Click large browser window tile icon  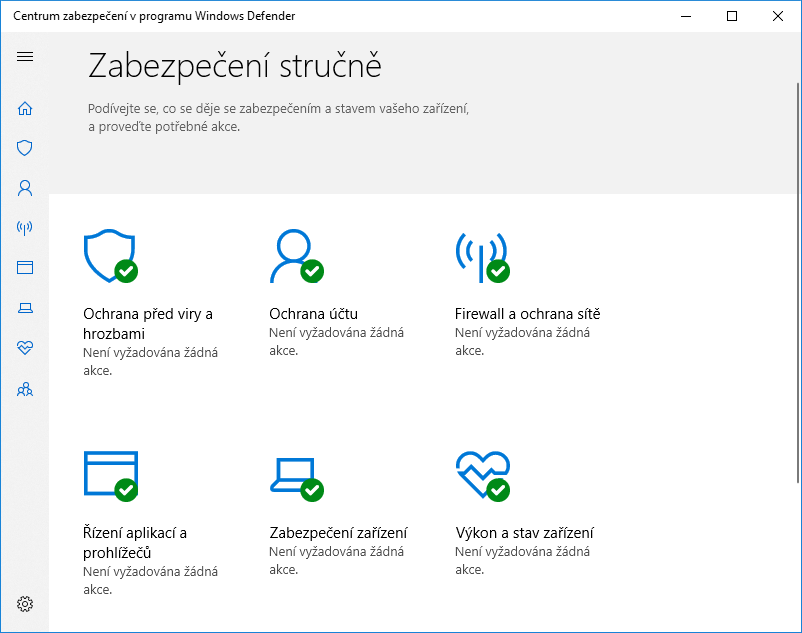[x=110, y=474]
